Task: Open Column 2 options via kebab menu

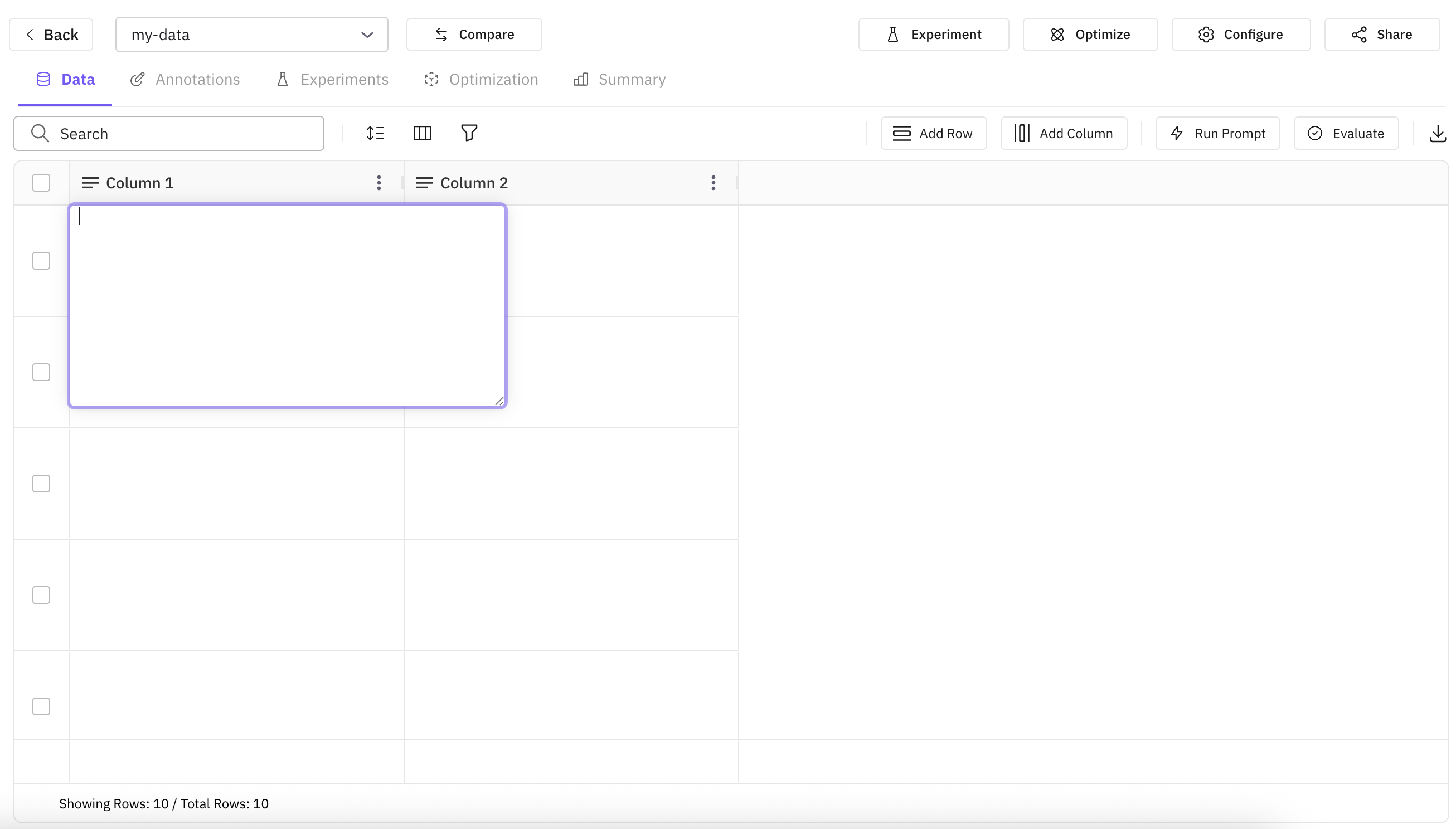Action: (x=713, y=182)
